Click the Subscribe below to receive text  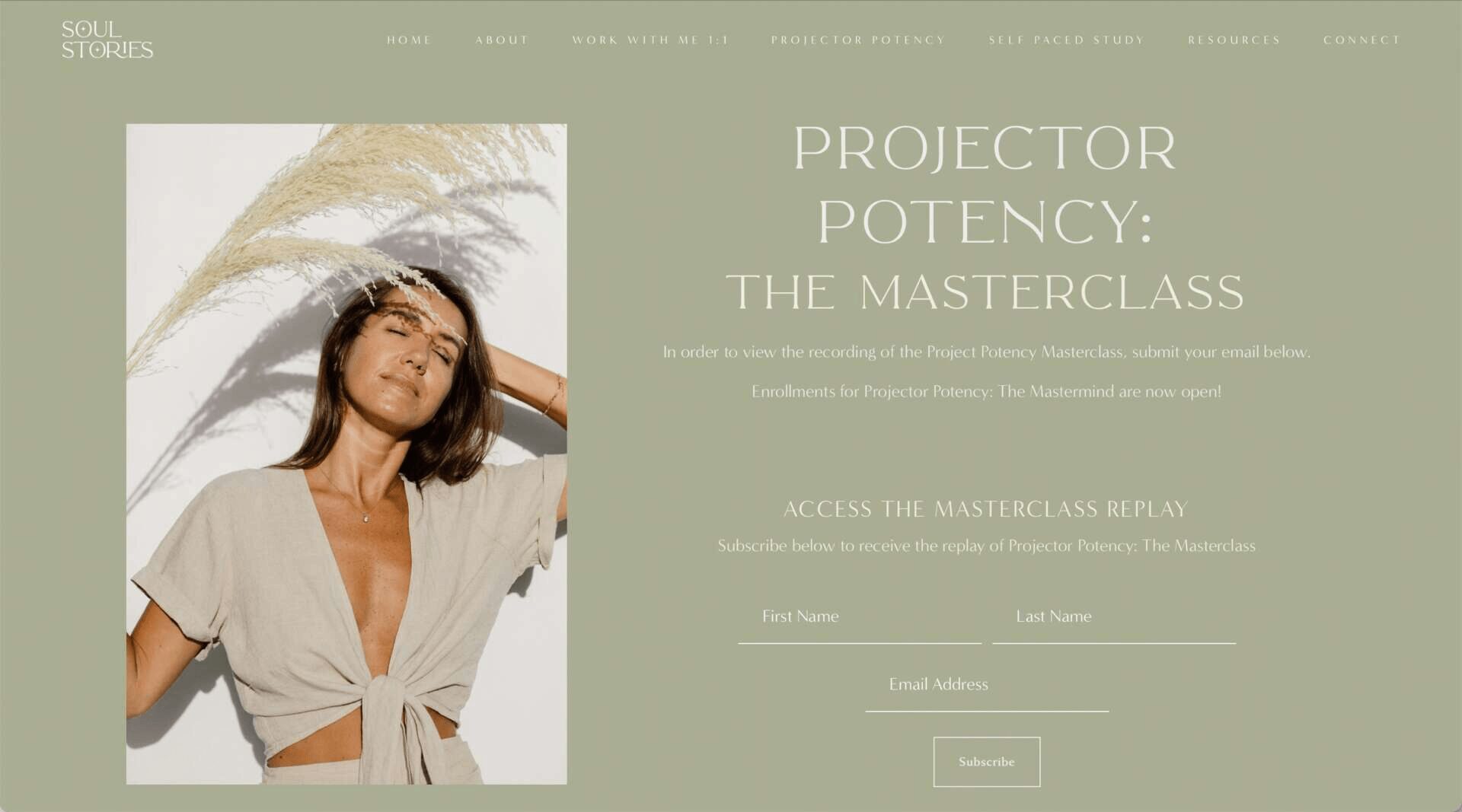coord(986,546)
